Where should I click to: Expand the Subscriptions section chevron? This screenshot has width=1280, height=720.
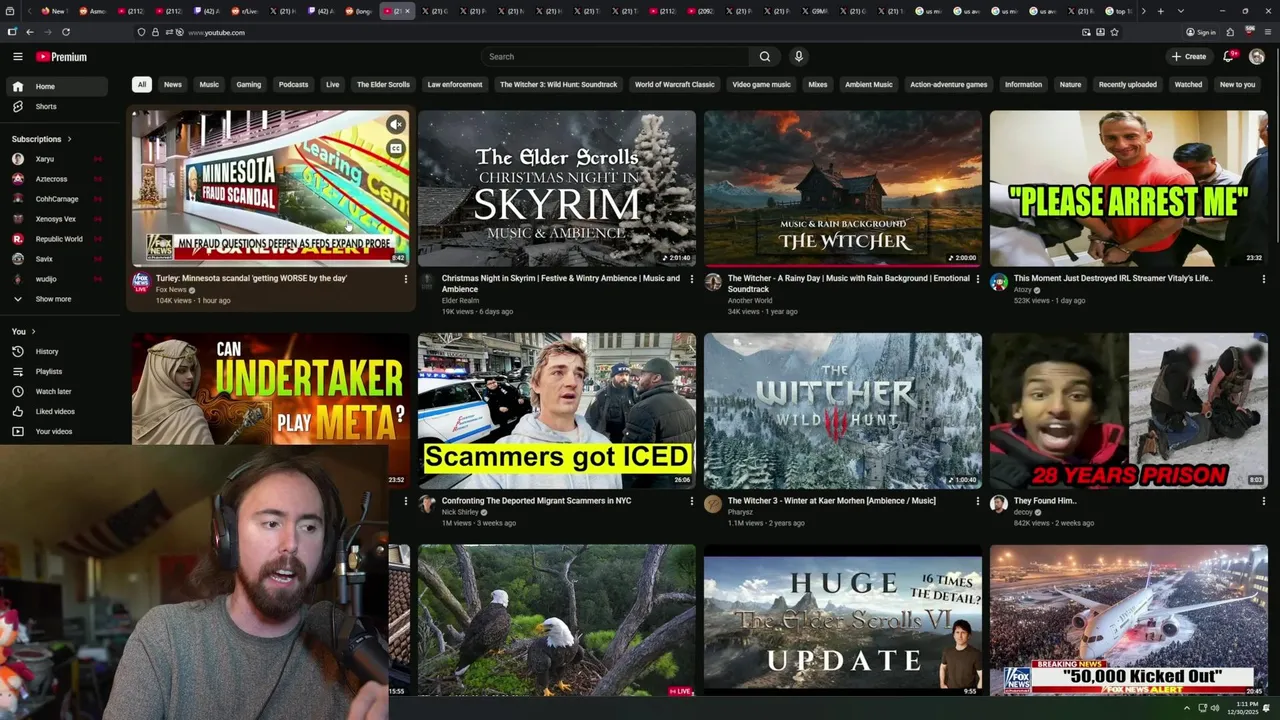click(x=69, y=139)
